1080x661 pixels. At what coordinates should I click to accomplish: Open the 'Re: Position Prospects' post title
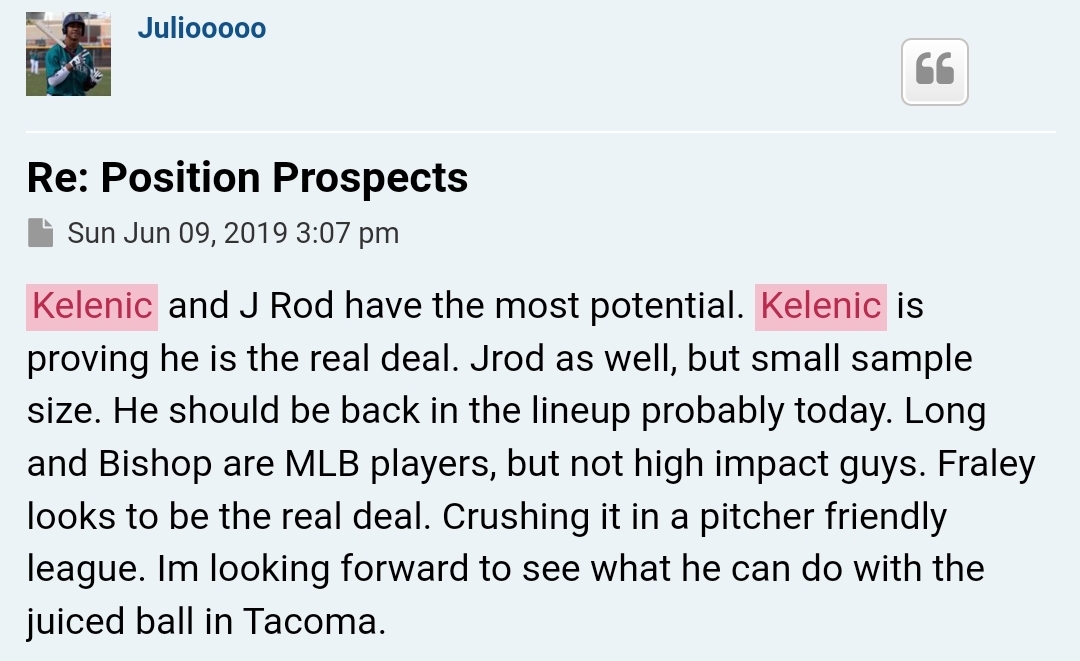pos(247,178)
